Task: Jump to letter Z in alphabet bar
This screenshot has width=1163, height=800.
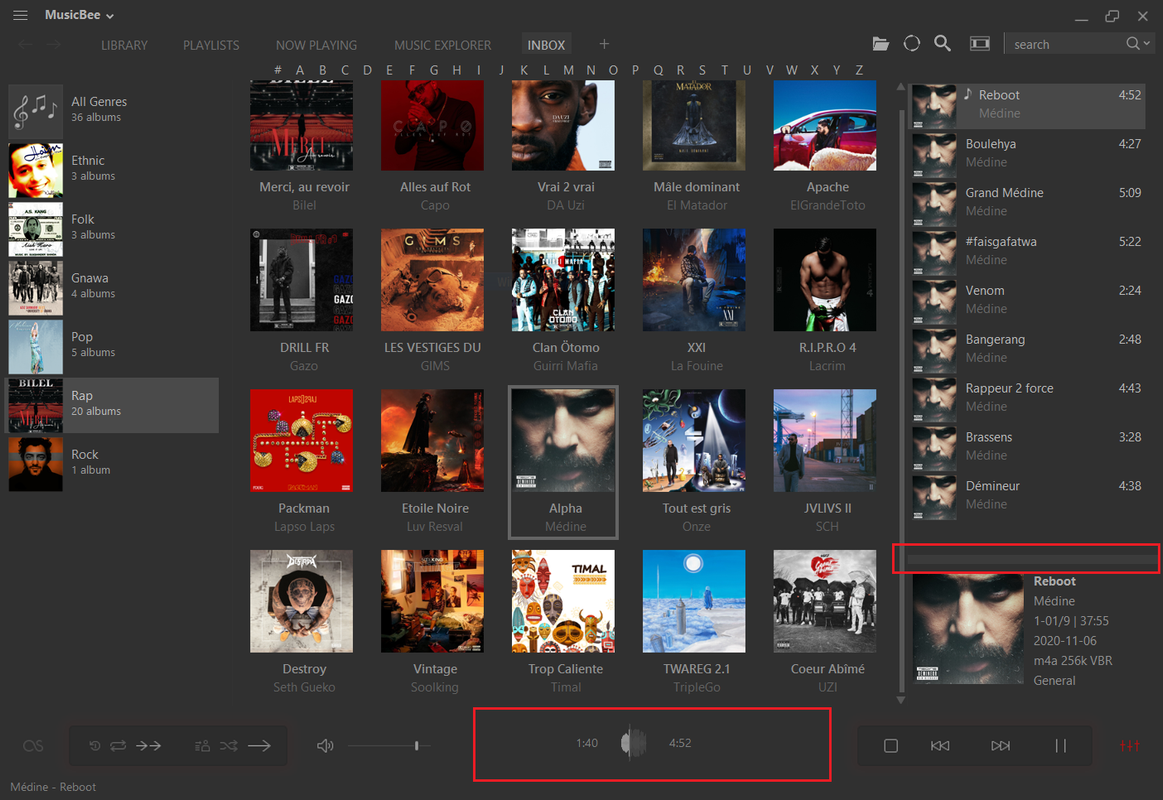Action: click(x=859, y=70)
